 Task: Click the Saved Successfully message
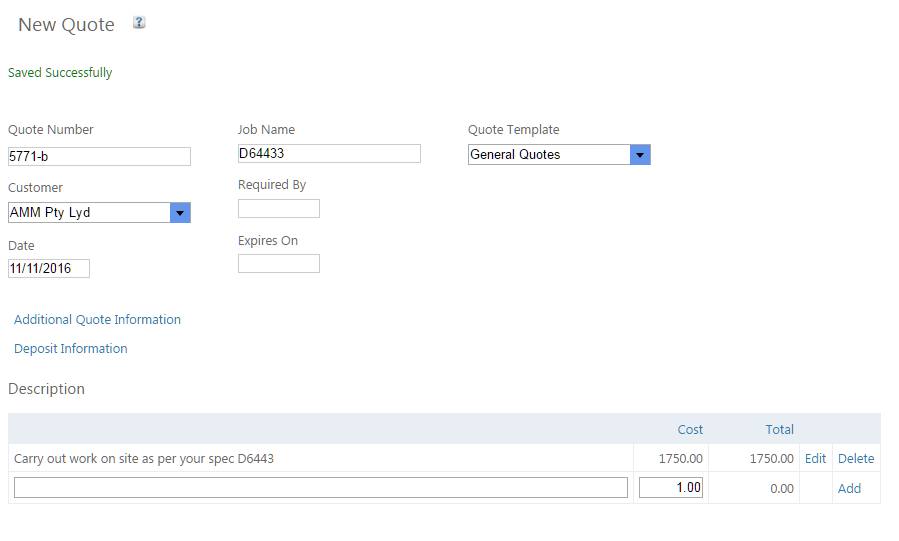click(x=60, y=73)
